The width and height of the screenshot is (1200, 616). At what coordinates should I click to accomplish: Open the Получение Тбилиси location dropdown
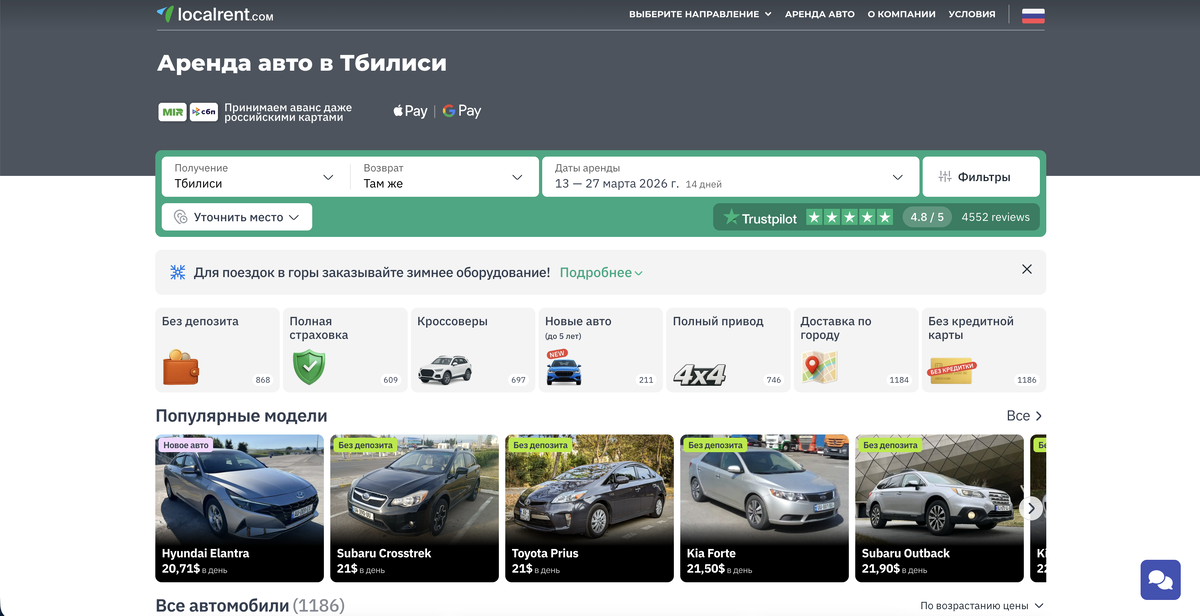255,177
